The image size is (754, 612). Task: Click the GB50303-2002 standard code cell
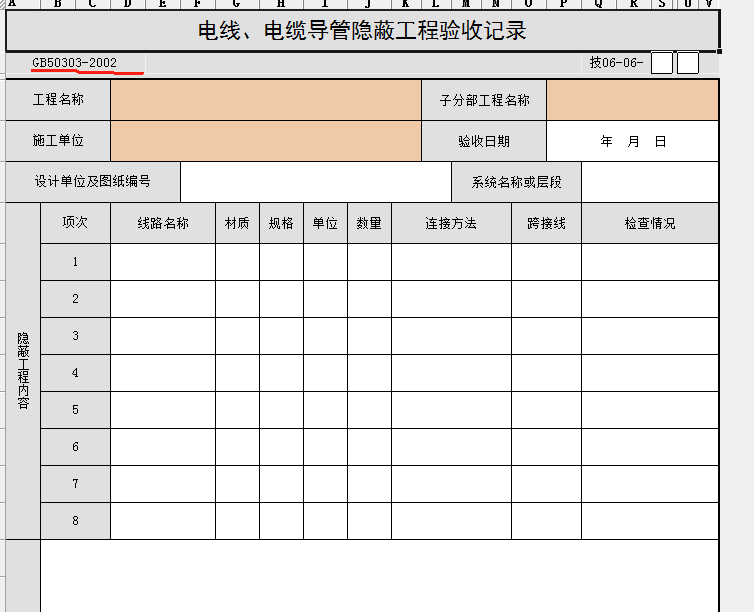click(x=75, y=63)
